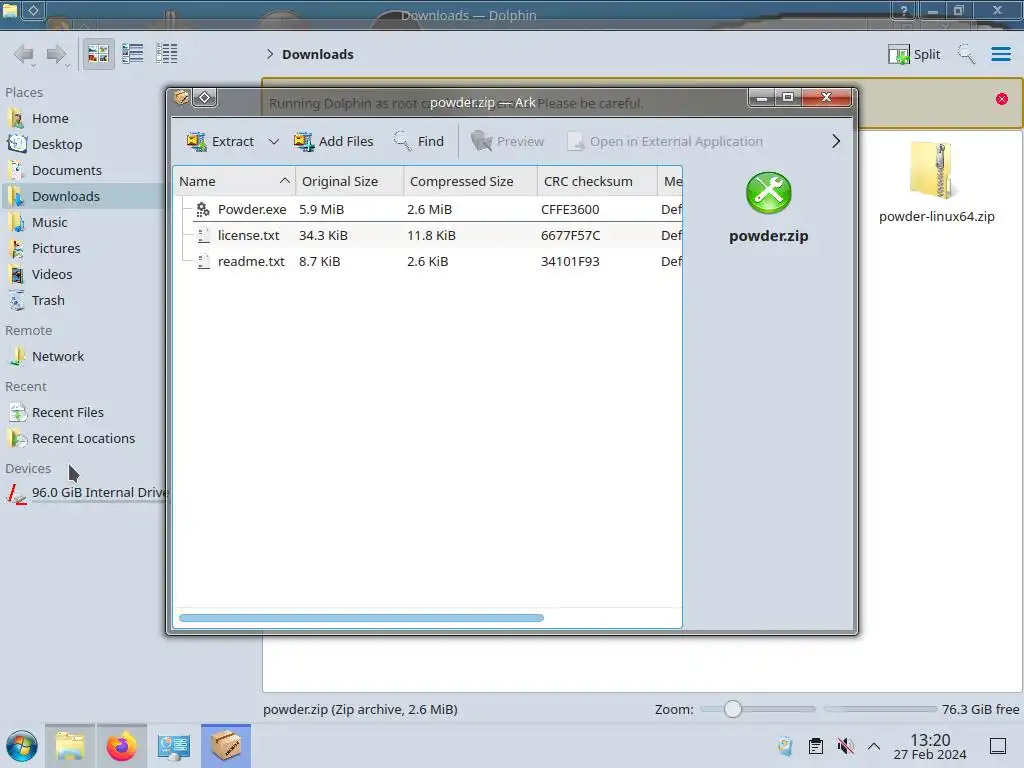
Task: Go forward in Dolphin navigation
Action: pos(57,54)
